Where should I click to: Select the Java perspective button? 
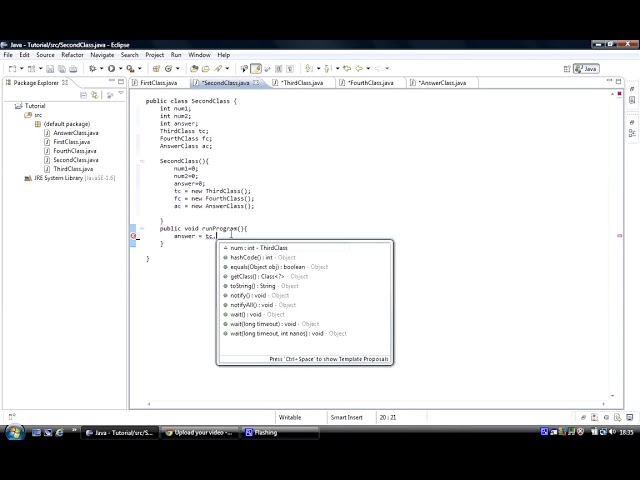tap(586, 69)
